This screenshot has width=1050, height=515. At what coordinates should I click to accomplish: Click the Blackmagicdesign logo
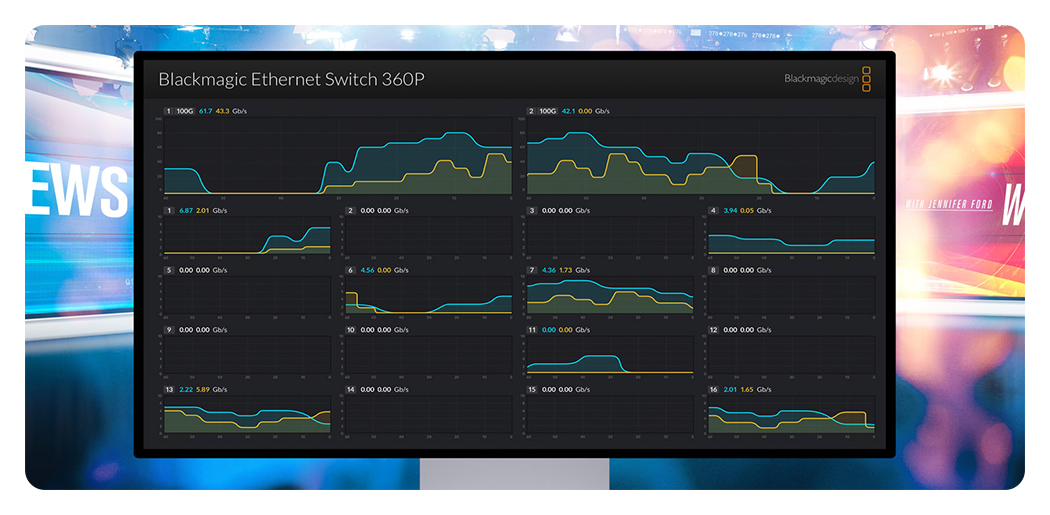(828, 79)
